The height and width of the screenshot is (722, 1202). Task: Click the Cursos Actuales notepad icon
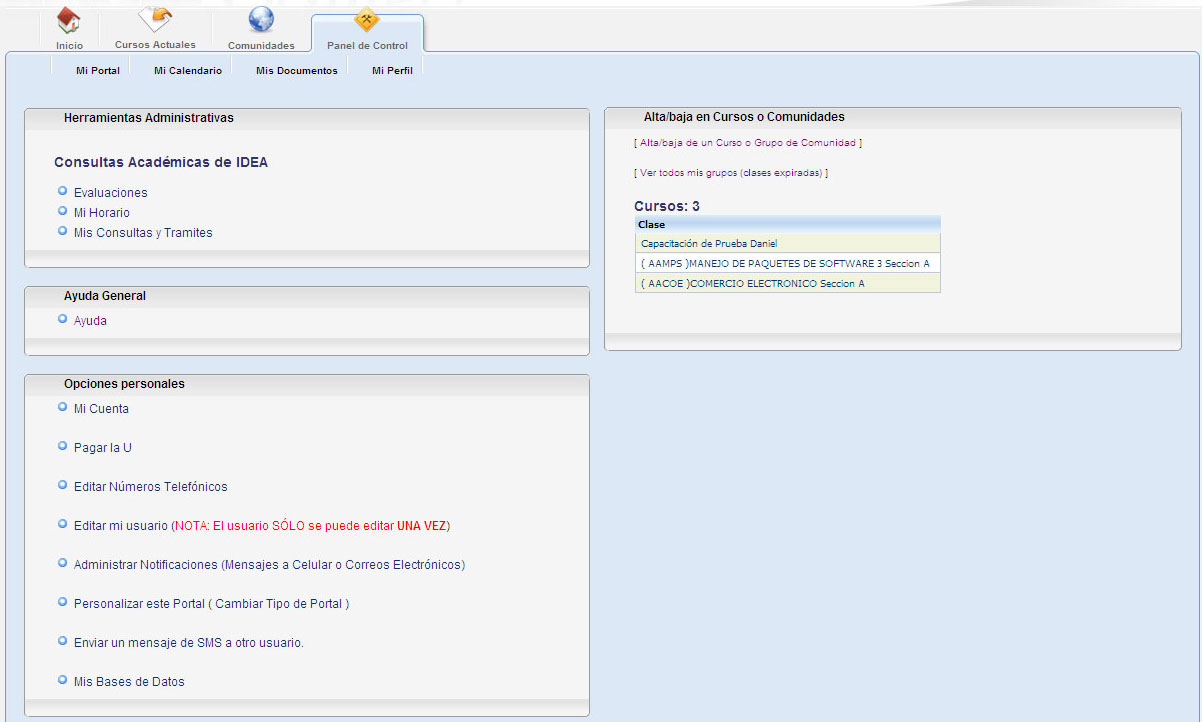[x=156, y=18]
